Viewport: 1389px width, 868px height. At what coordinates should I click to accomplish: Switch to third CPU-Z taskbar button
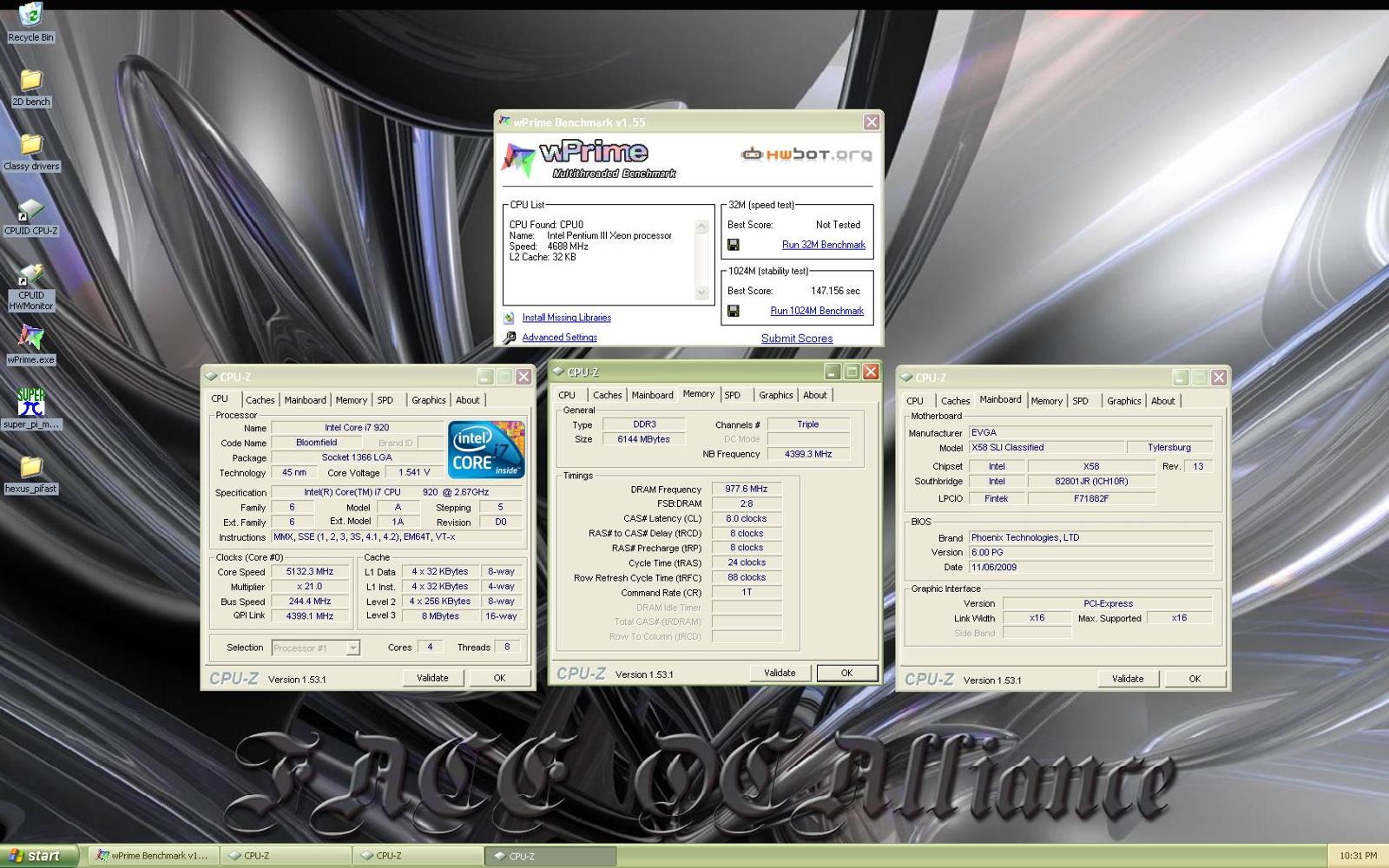(550, 856)
